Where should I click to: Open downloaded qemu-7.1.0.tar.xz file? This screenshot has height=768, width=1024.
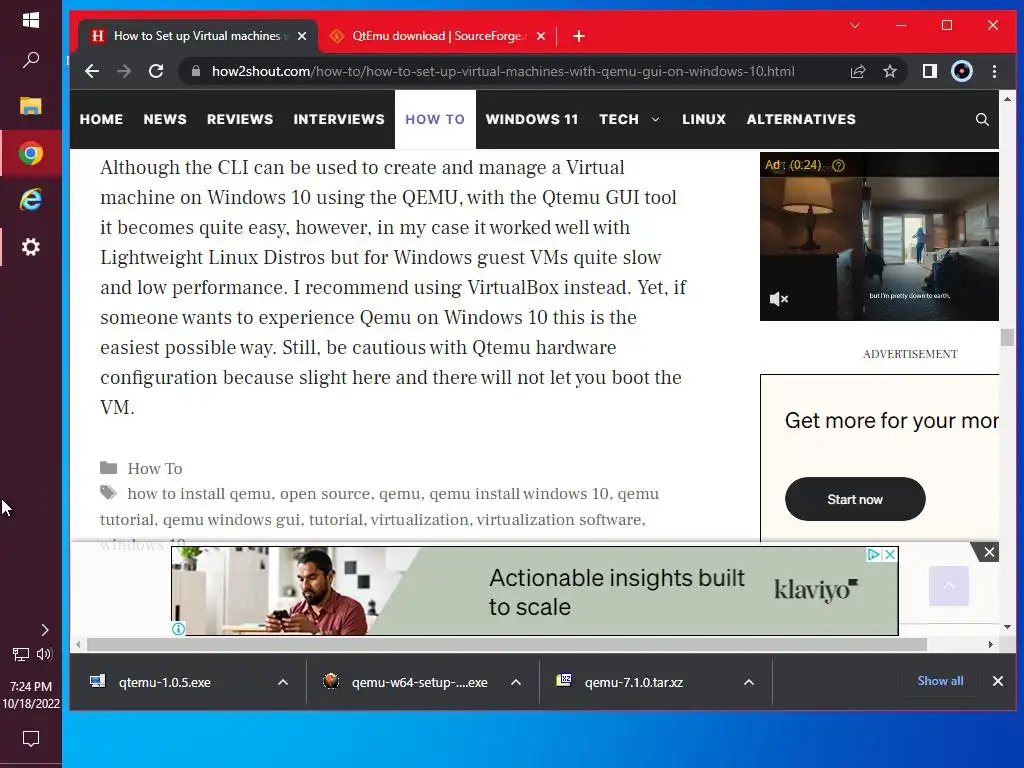(x=633, y=682)
